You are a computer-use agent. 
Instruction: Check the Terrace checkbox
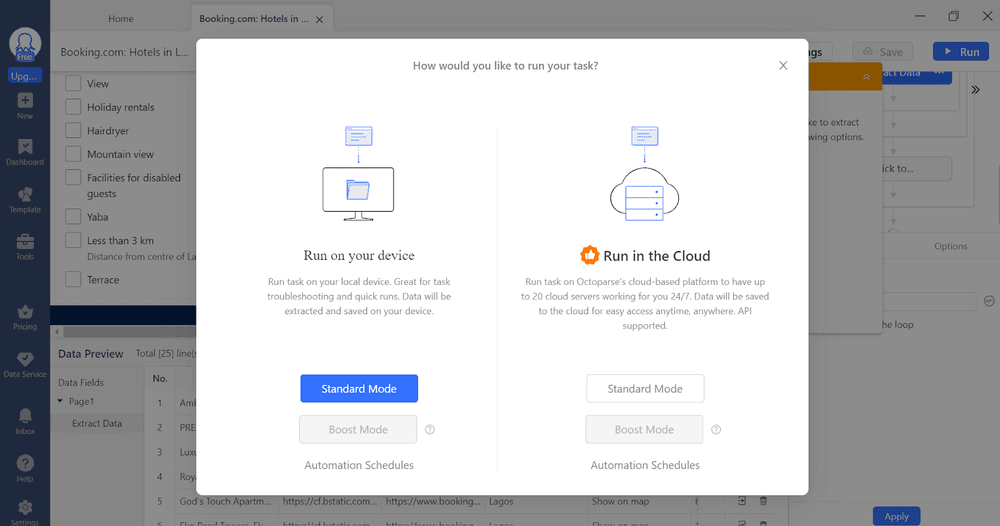pyautogui.click(x=73, y=279)
